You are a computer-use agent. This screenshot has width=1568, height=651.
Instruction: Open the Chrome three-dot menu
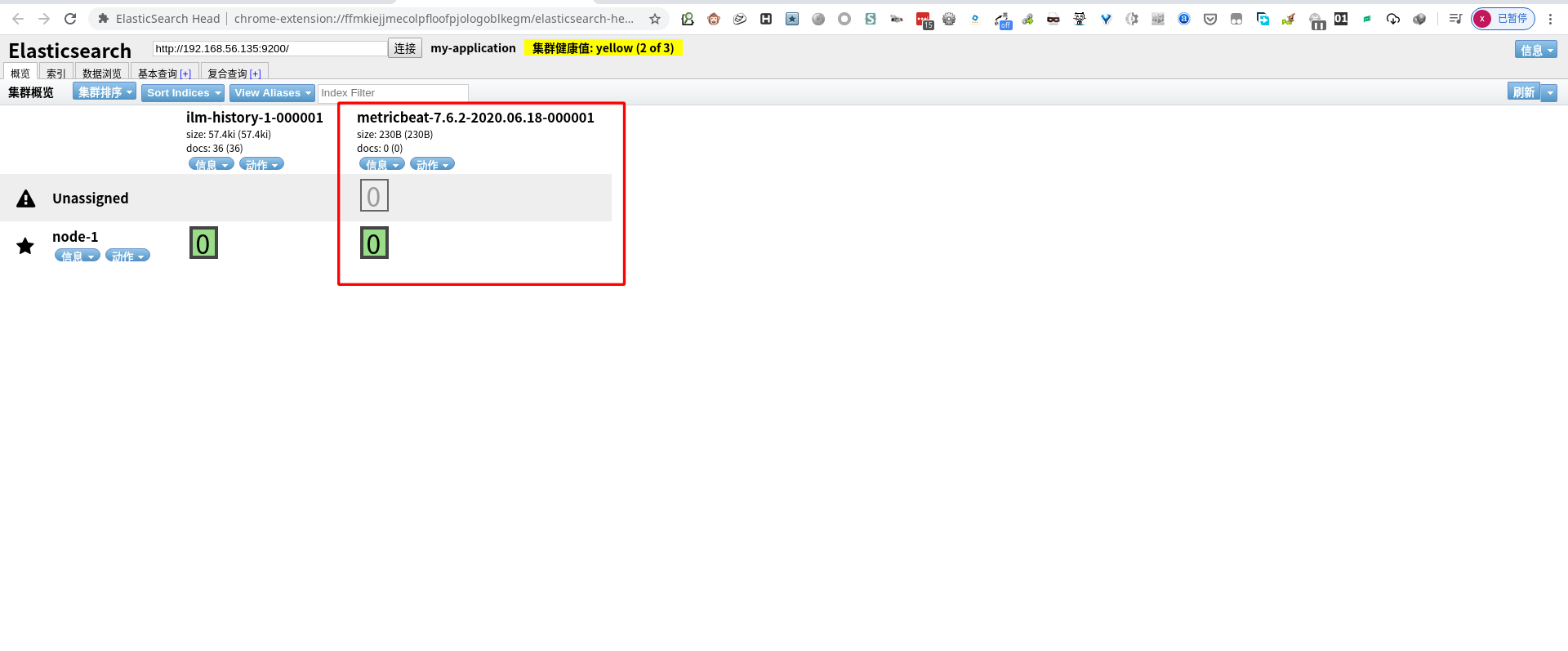coord(1550,19)
